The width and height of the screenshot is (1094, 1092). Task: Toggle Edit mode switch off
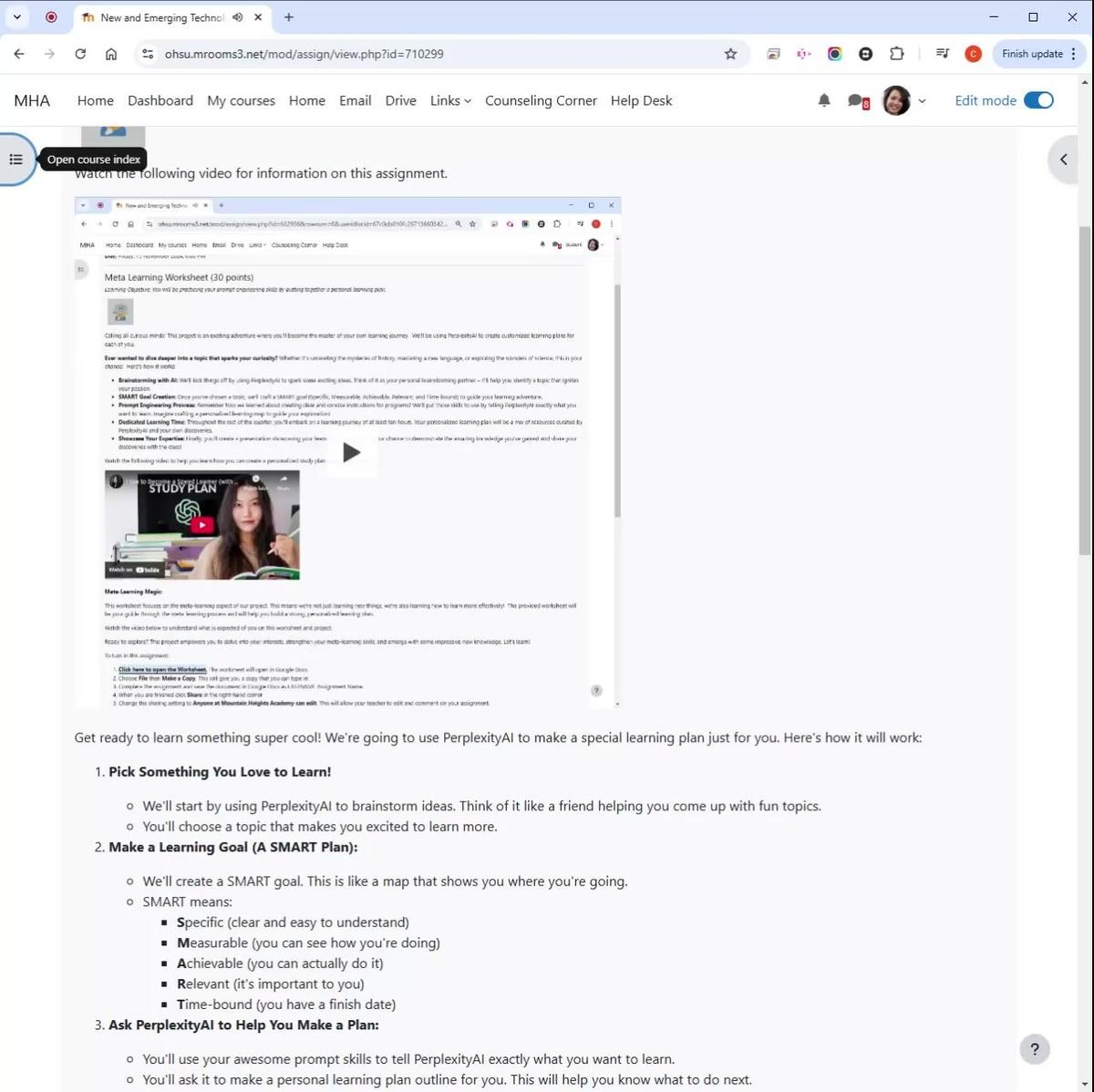point(1038,100)
